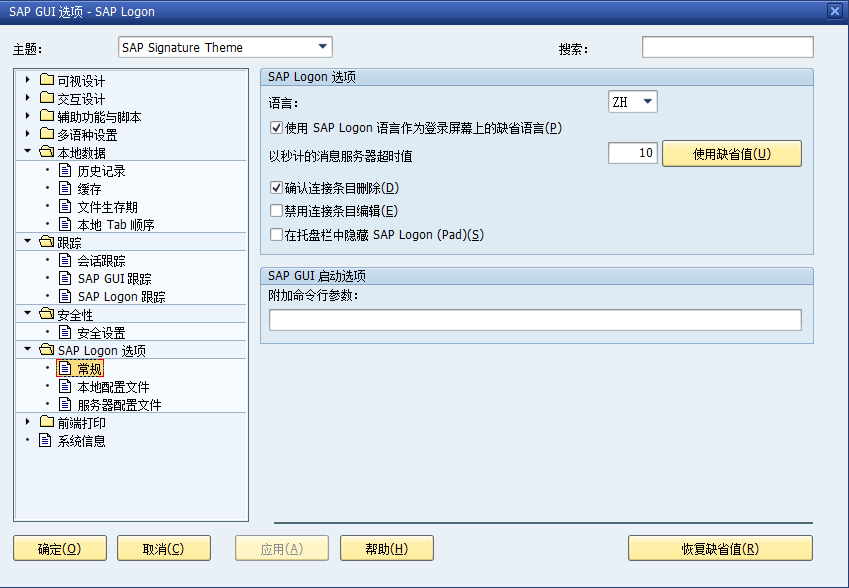Expand the 可视设计 tree node arrow
Image resolution: width=849 pixels, height=588 pixels.
[x=28, y=80]
